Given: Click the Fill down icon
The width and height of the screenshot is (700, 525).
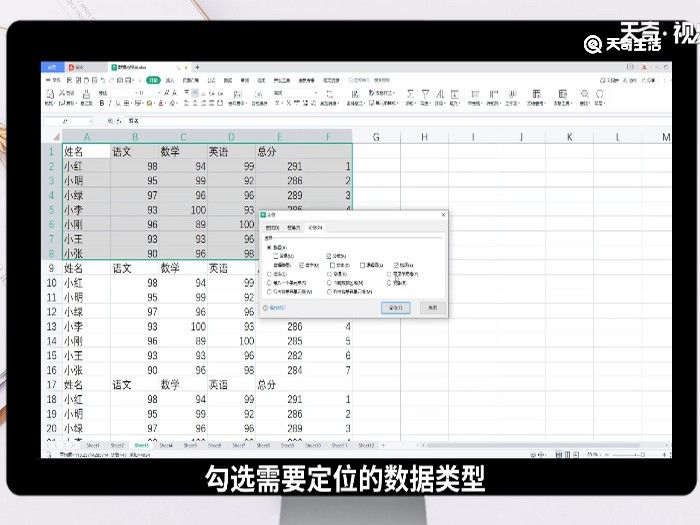Looking at the screenshot, I should click(x=454, y=94).
